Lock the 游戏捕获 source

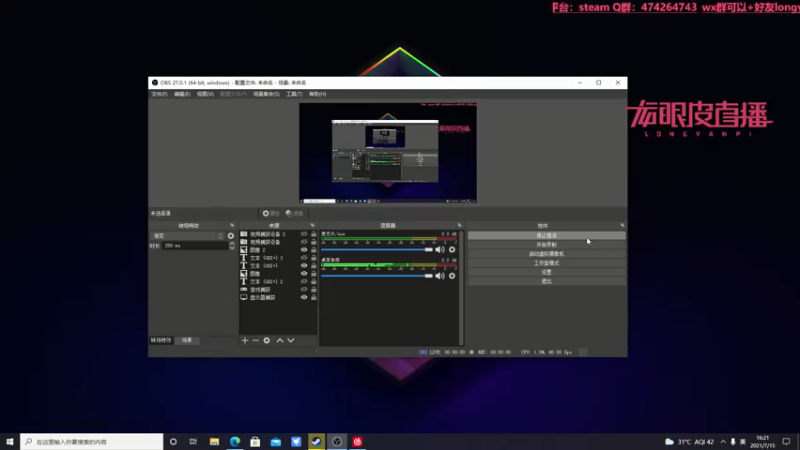point(314,289)
